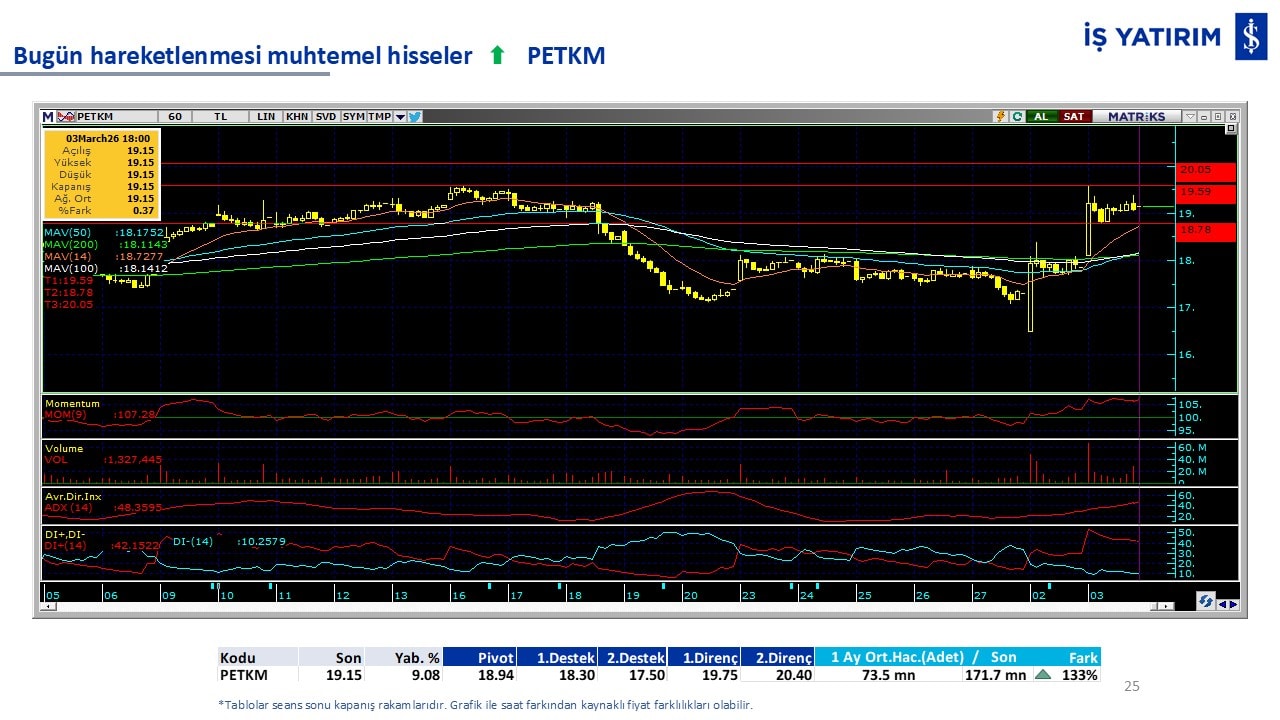
Task: Open the Twitter bird icon
Action: click(x=415, y=116)
